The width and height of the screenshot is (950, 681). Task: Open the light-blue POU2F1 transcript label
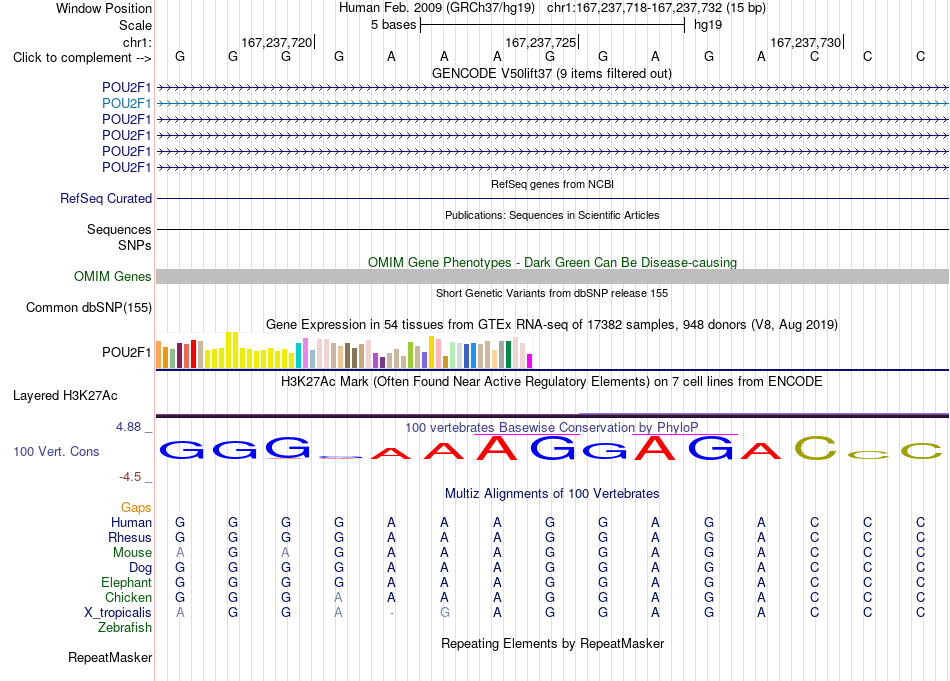pyautogui.click(x=126, y=104)
